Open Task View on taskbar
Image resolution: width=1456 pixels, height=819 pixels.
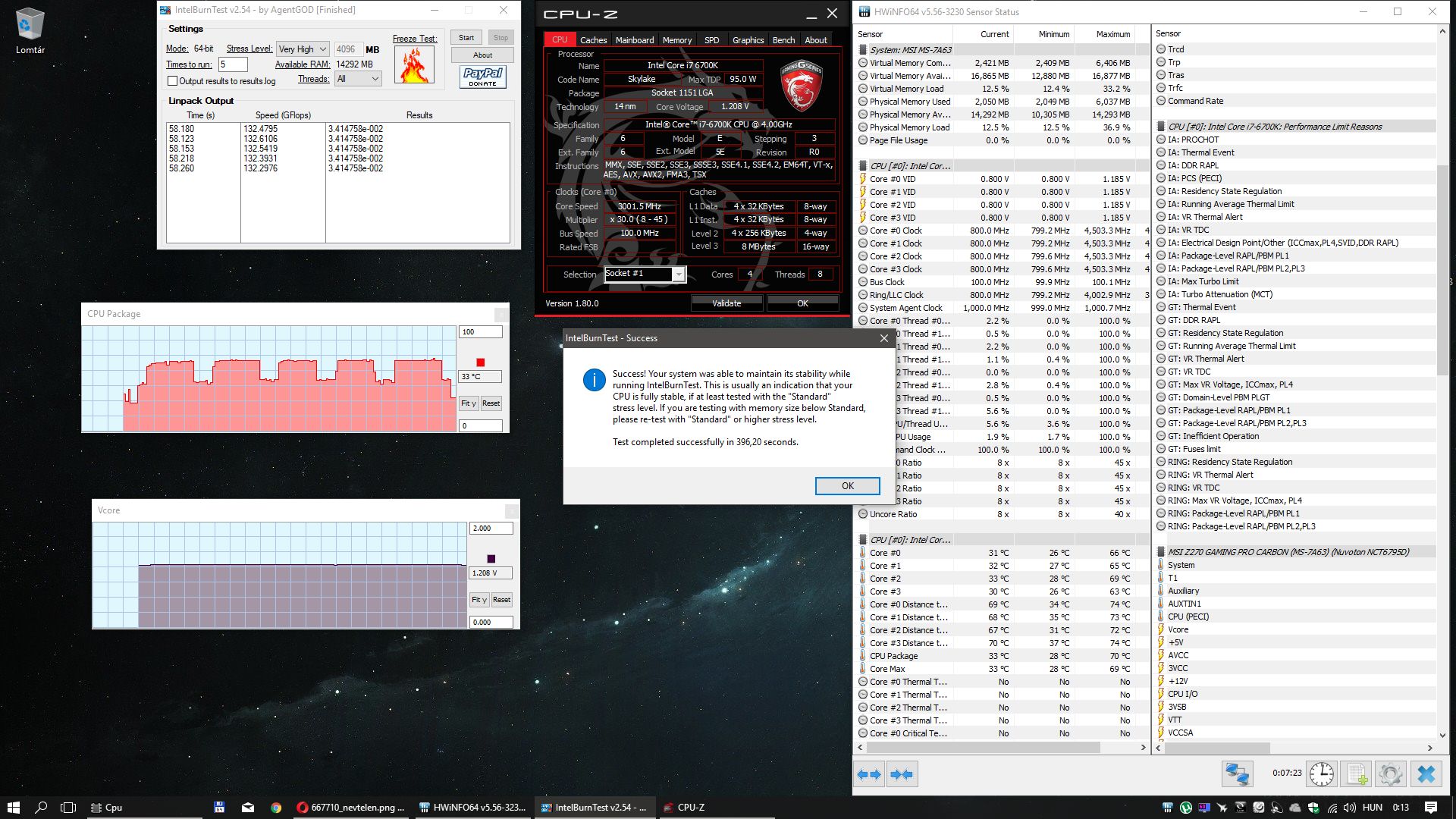(x=68, y=808)
